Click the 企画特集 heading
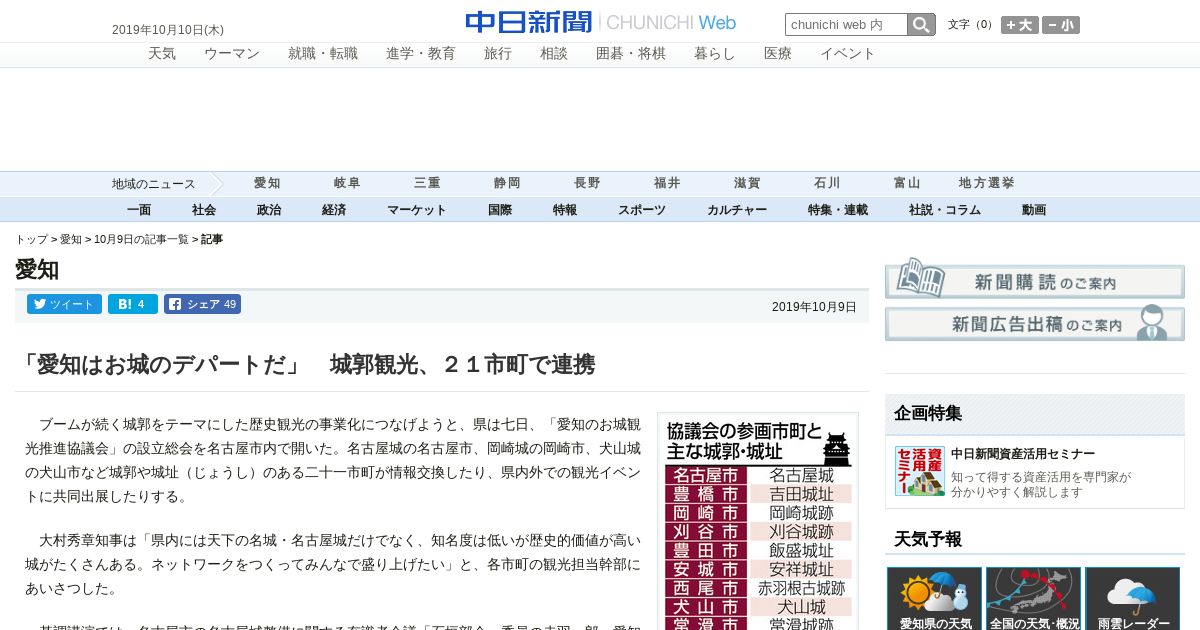Screen dimensions: 1200x630 click(x=928, y=413)
